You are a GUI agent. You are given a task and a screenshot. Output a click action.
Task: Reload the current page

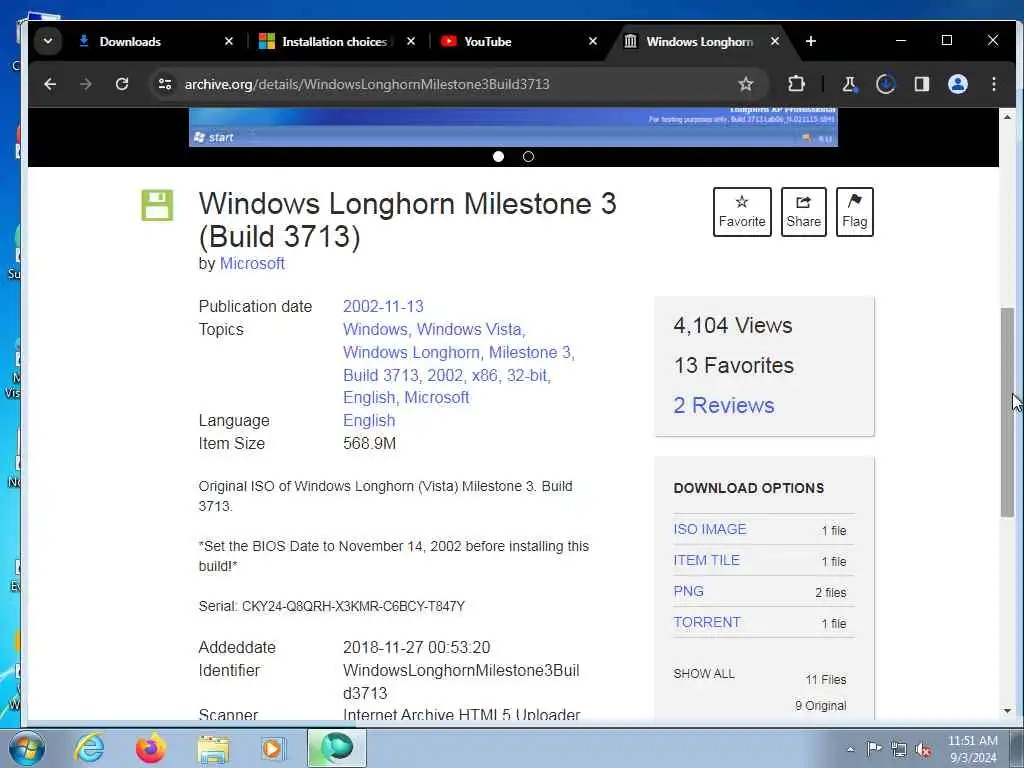click(121, 84)
